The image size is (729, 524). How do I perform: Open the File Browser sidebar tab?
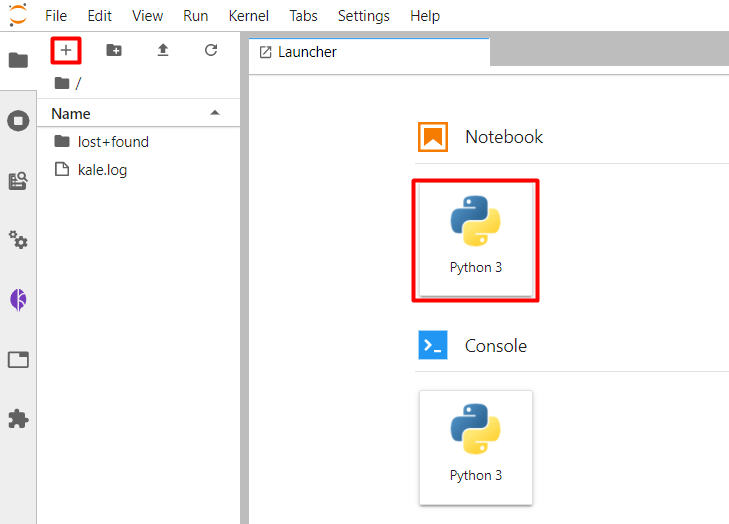coord(18,60)
